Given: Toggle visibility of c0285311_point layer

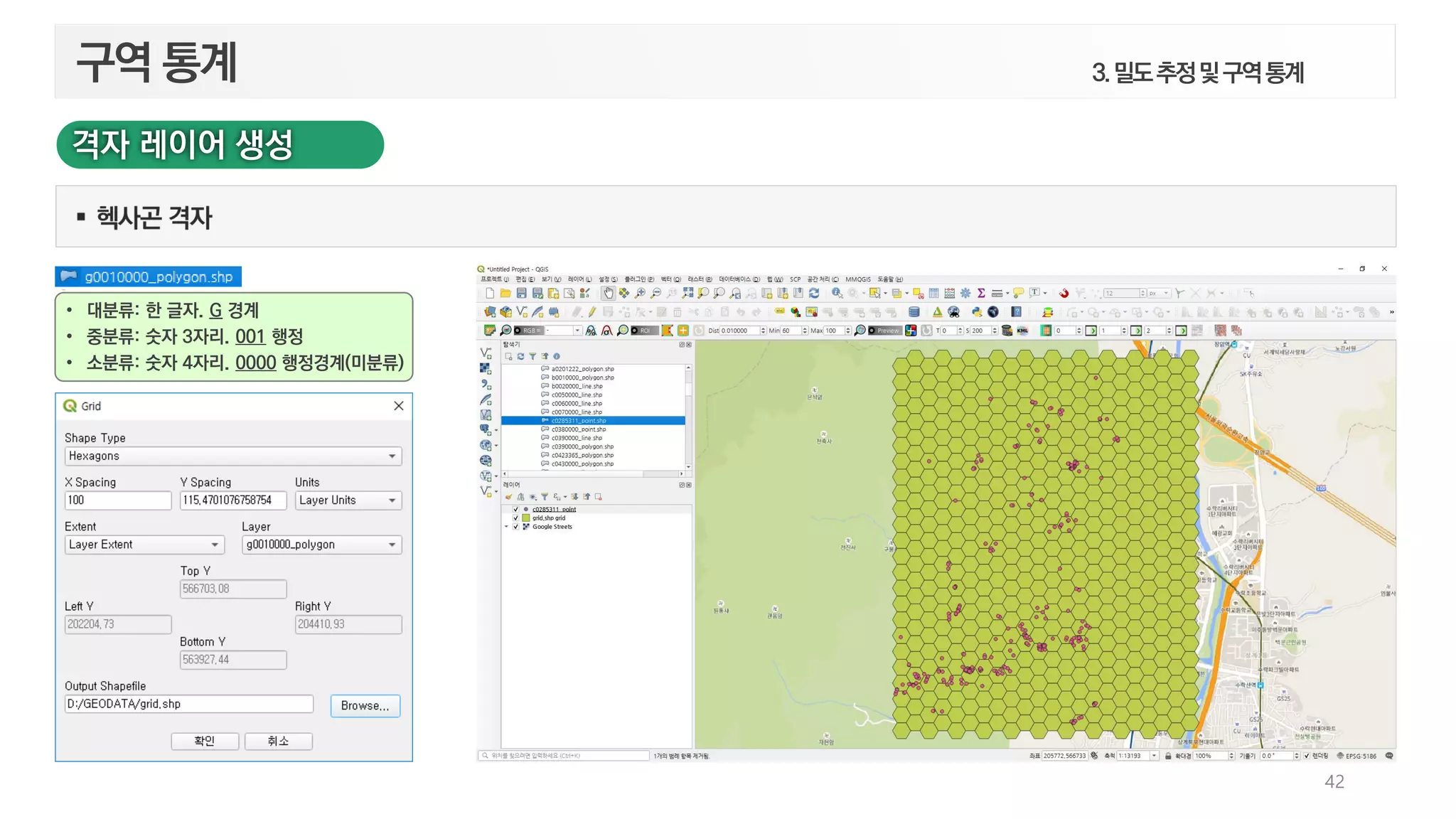Looking at the screenshot, I should pyautogui.click(x=515, y=509).
